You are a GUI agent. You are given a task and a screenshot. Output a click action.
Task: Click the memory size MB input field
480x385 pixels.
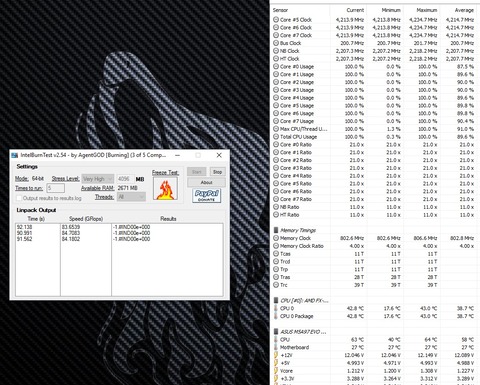click(x=125, y=179)
